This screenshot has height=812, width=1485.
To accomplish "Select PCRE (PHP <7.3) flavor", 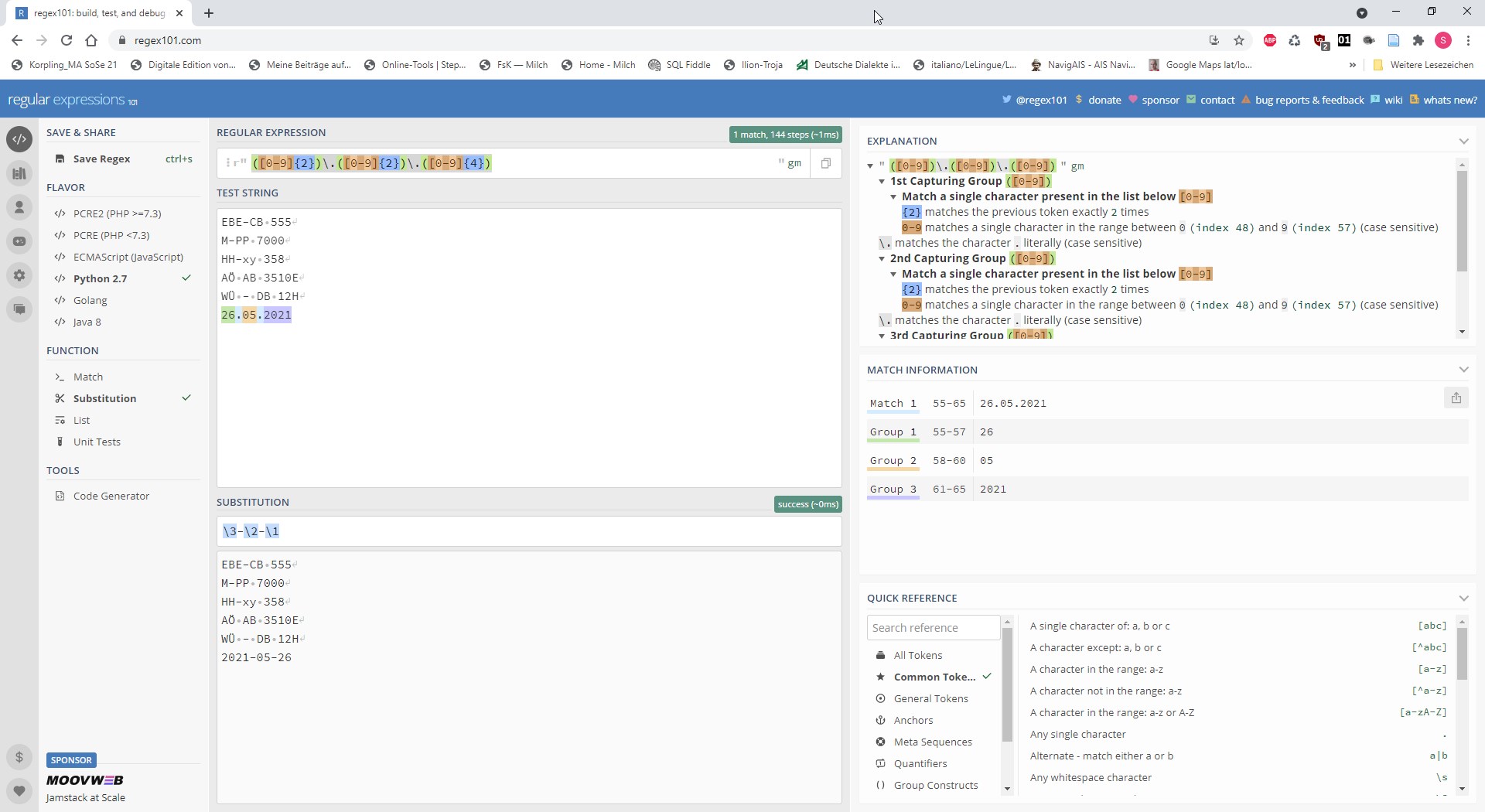I will point(111,235).
